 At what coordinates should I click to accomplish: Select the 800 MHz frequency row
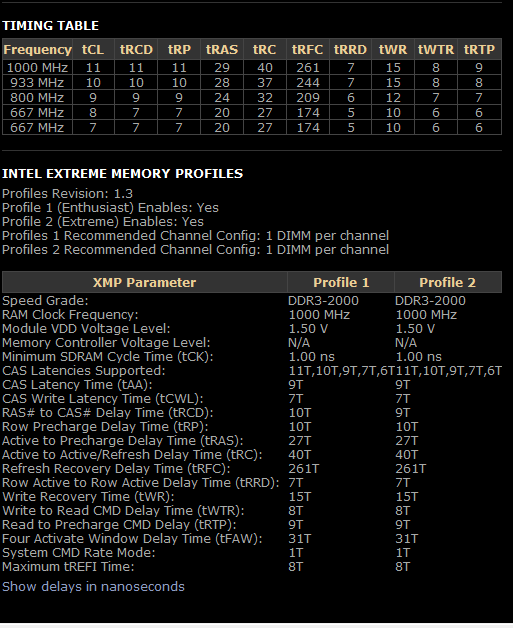pyautogui.click(x=252, y=97)
